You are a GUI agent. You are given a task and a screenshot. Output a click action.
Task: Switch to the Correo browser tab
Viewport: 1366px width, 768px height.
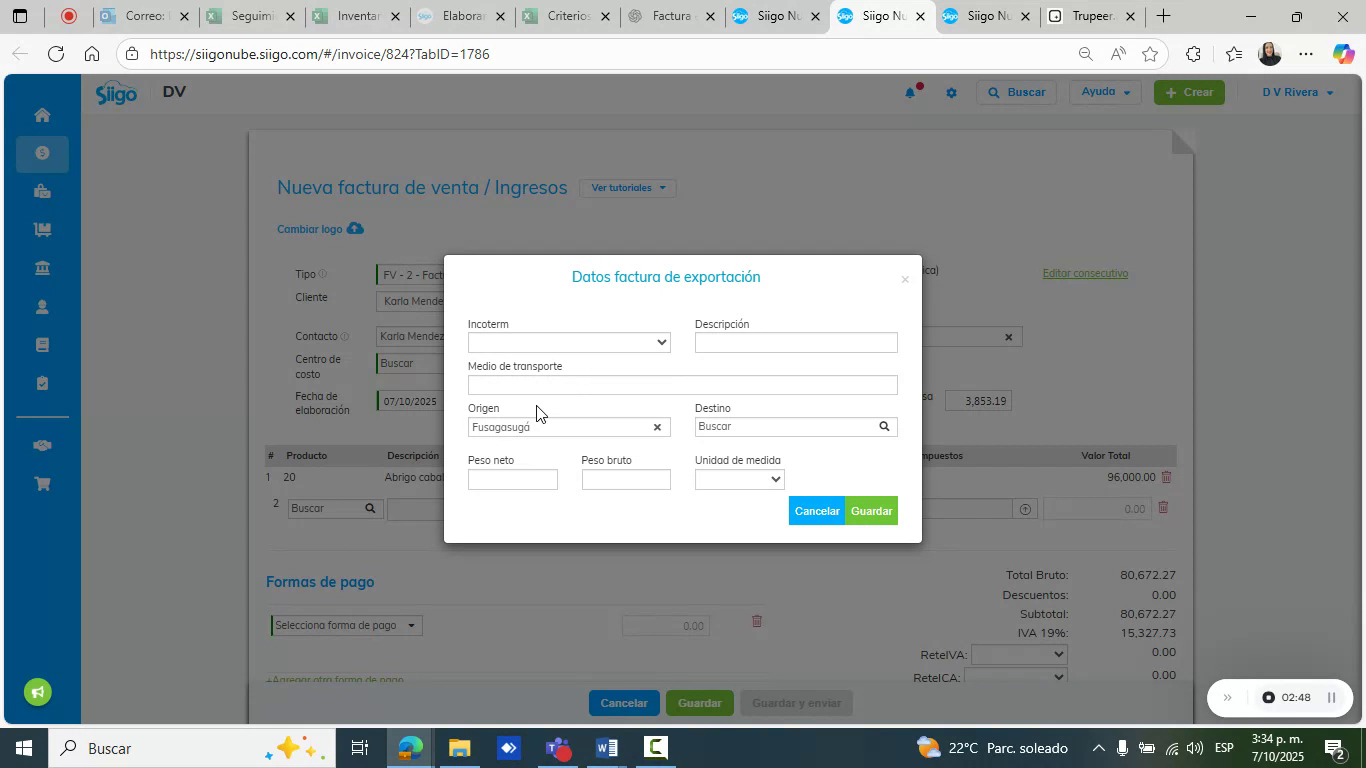(x=144, y=16)
